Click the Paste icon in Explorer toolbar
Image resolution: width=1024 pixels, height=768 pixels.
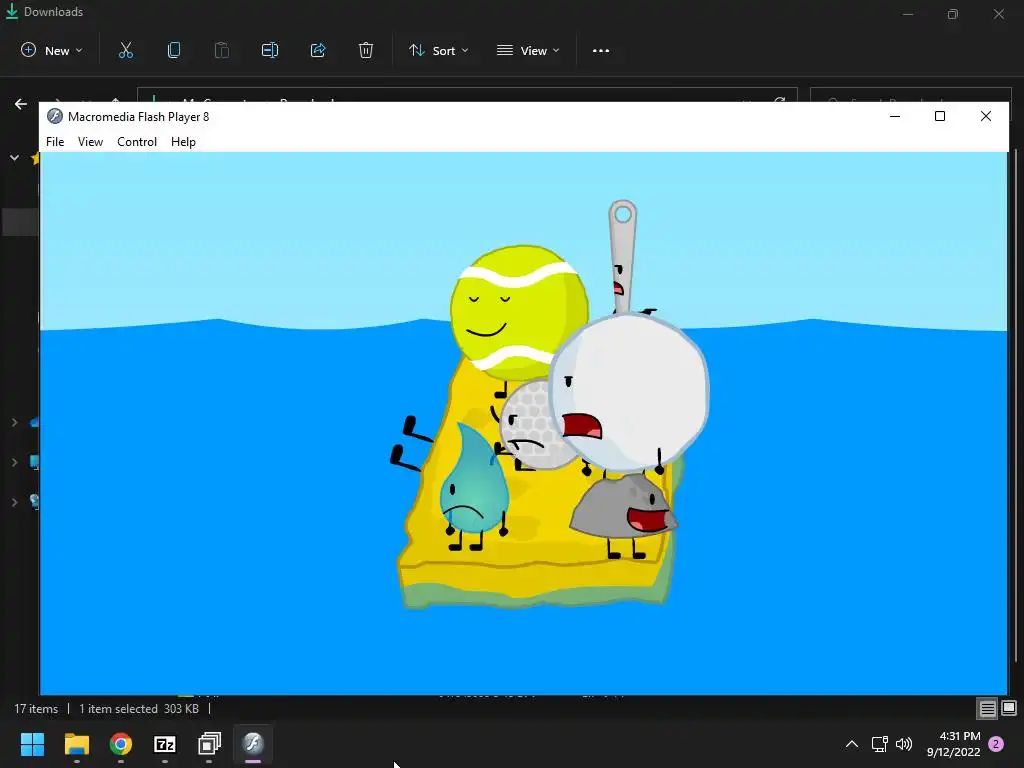coord(221,50)
